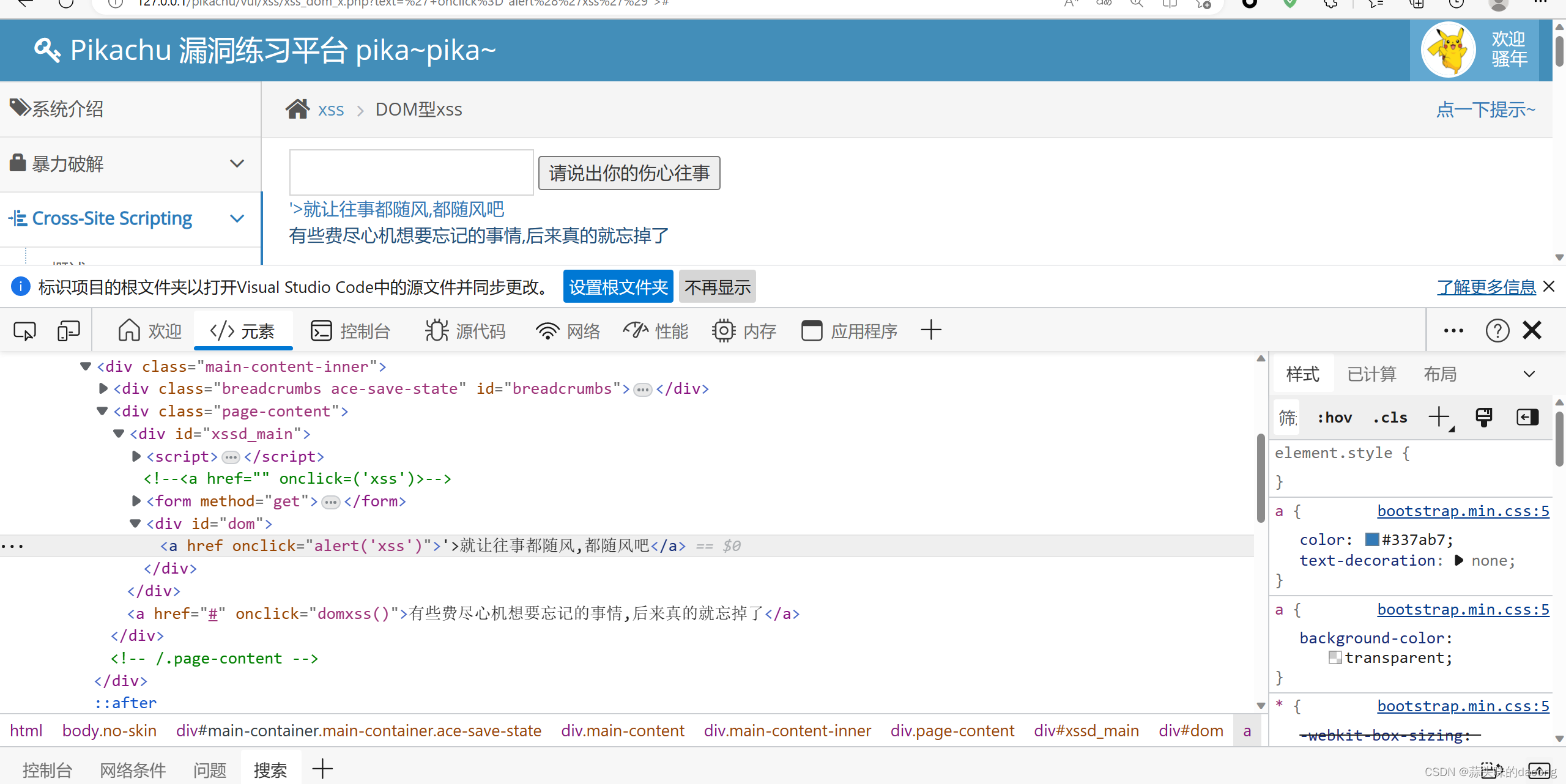1566x784 pixels.
Task: Toggle the element state brush control
Action: coord(1483,416)
